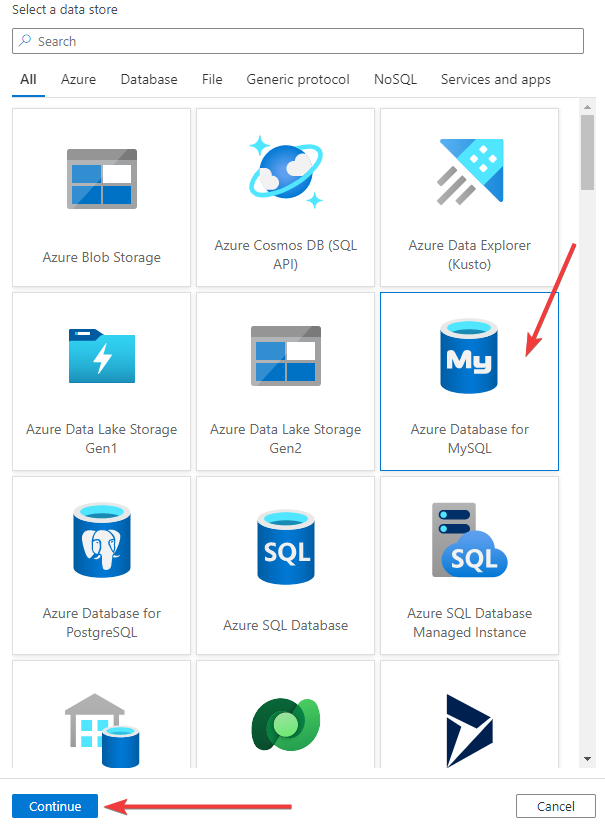
Task: Click the scrollbar up arrow
Action: tap(588, 107)
